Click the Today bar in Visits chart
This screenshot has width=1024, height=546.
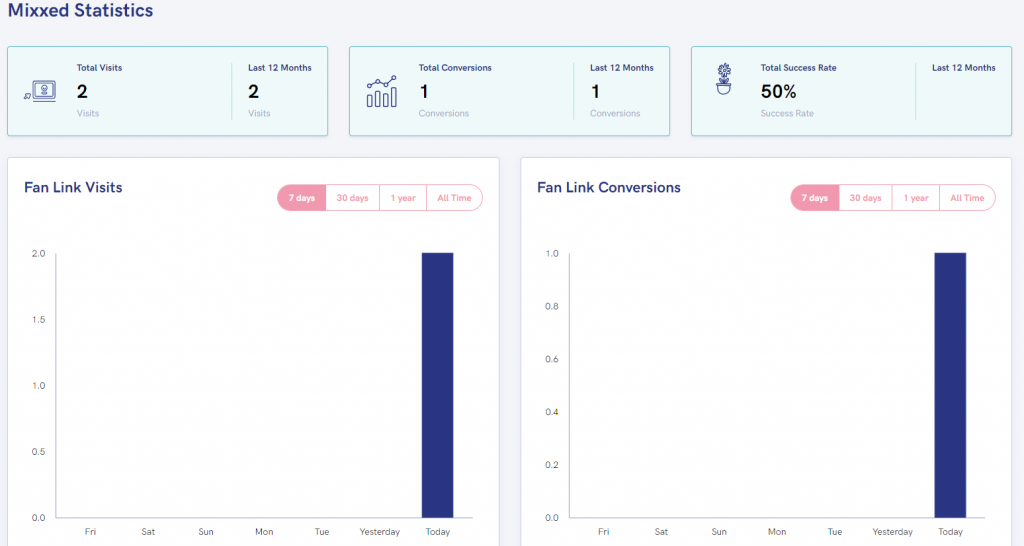(x=437, y=385)
